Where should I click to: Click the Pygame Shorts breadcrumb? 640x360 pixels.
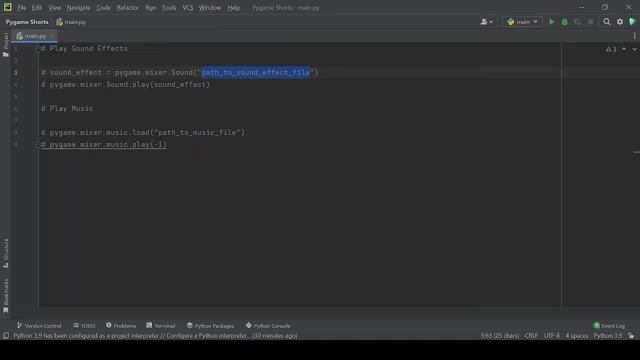click(x=27, y=22)
